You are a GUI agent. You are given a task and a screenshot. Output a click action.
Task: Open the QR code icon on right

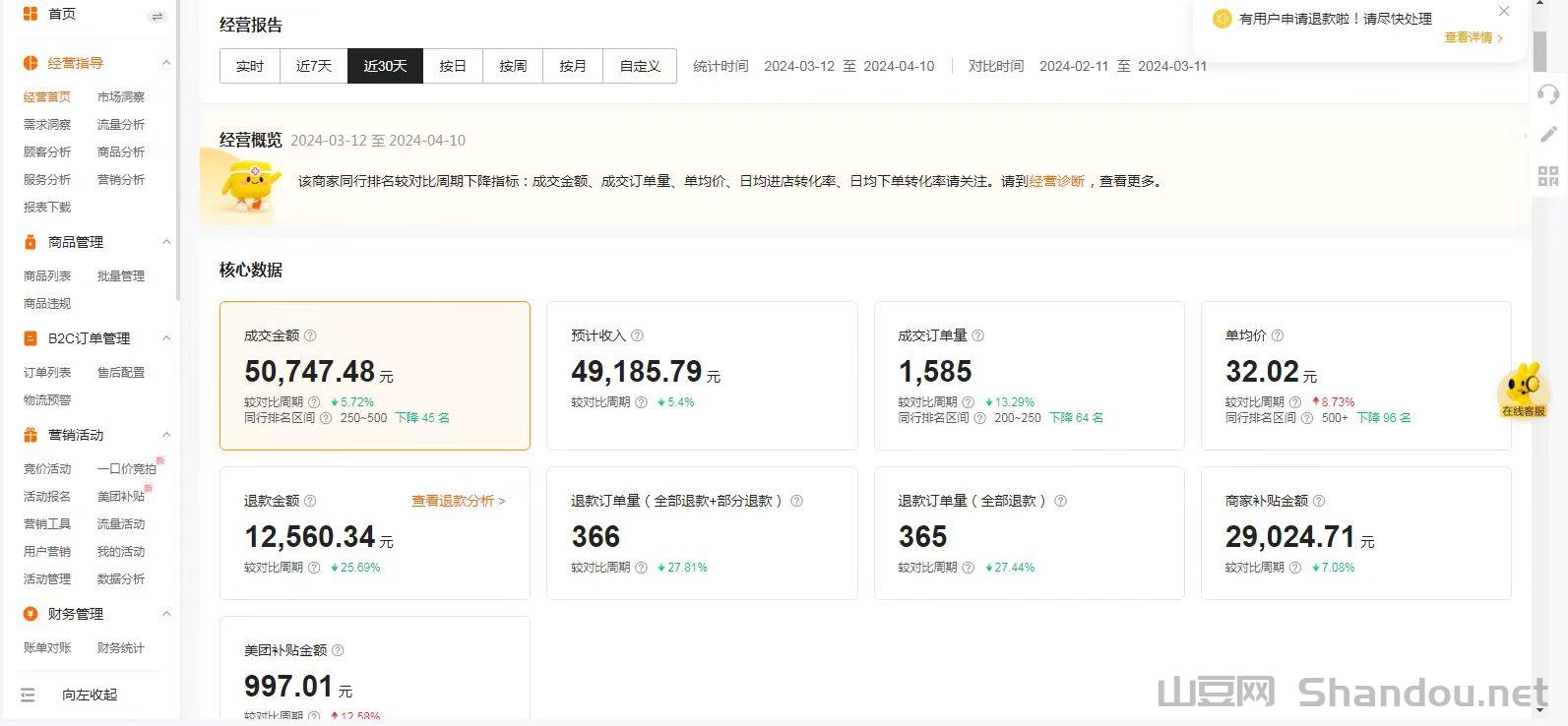click(x=1548, y=176)
